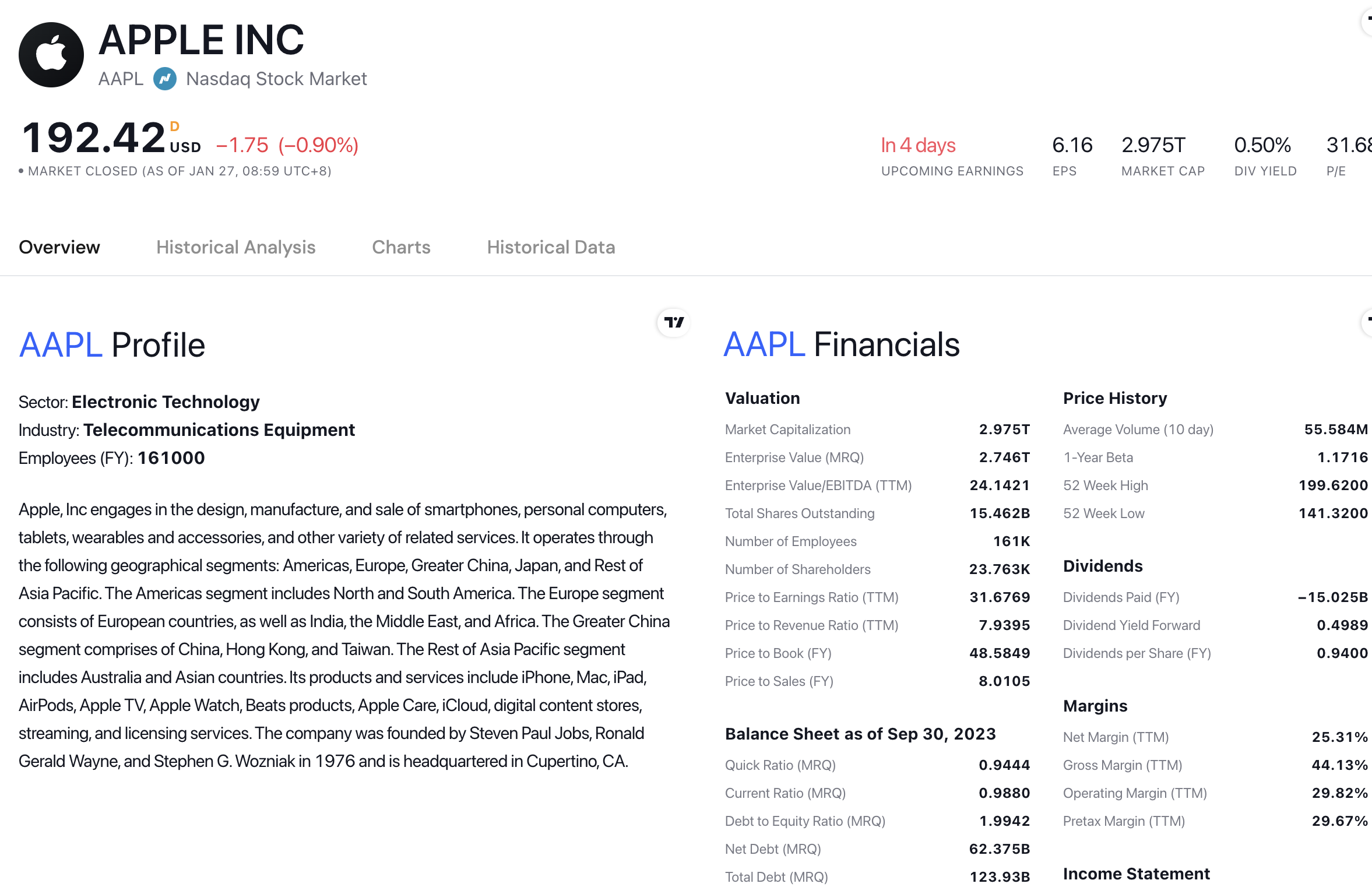
Task: Click the Margins section heading
Action: click(1095, 706)
